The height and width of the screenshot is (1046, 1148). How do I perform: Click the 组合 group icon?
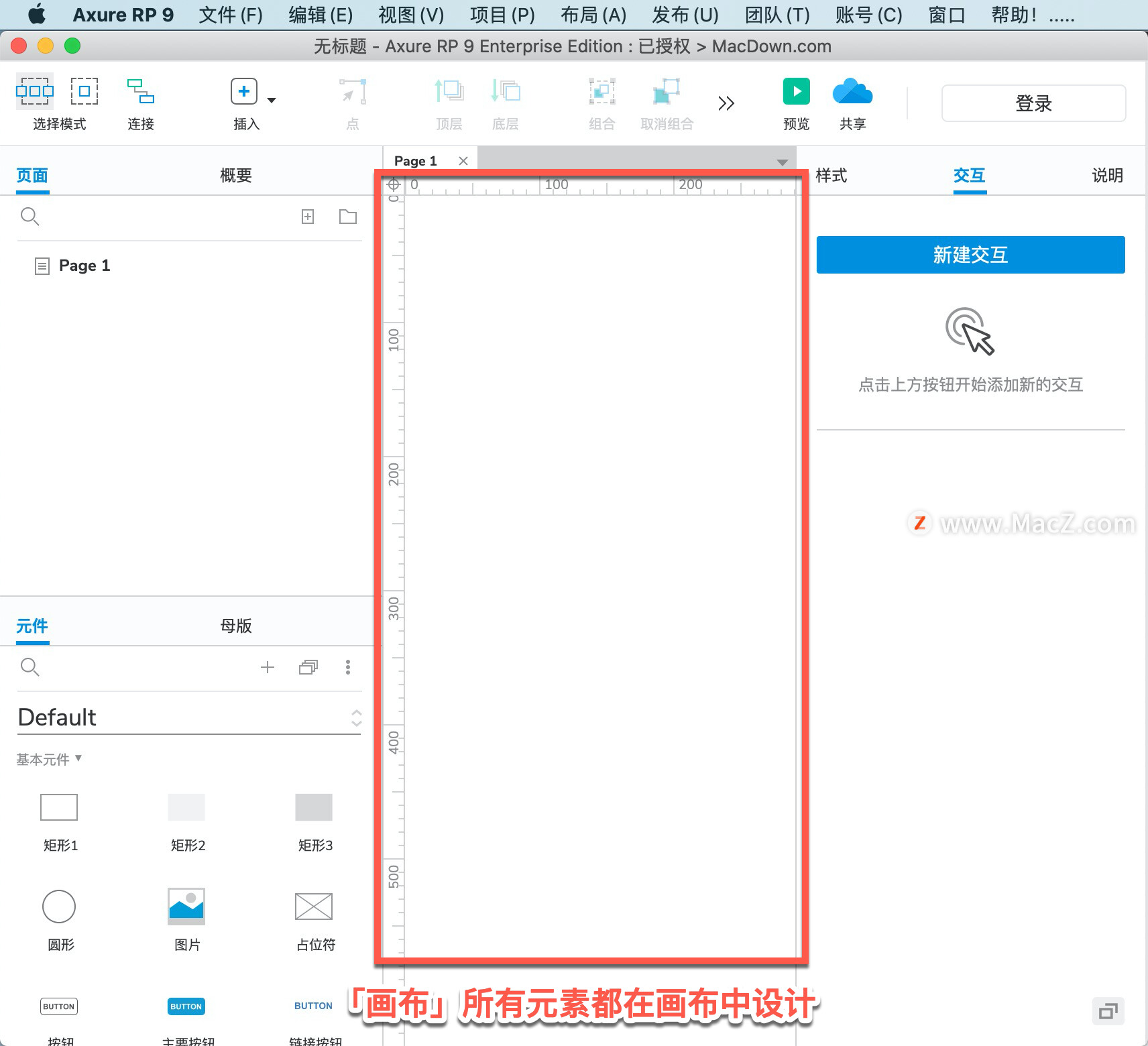tap(602, 91)
